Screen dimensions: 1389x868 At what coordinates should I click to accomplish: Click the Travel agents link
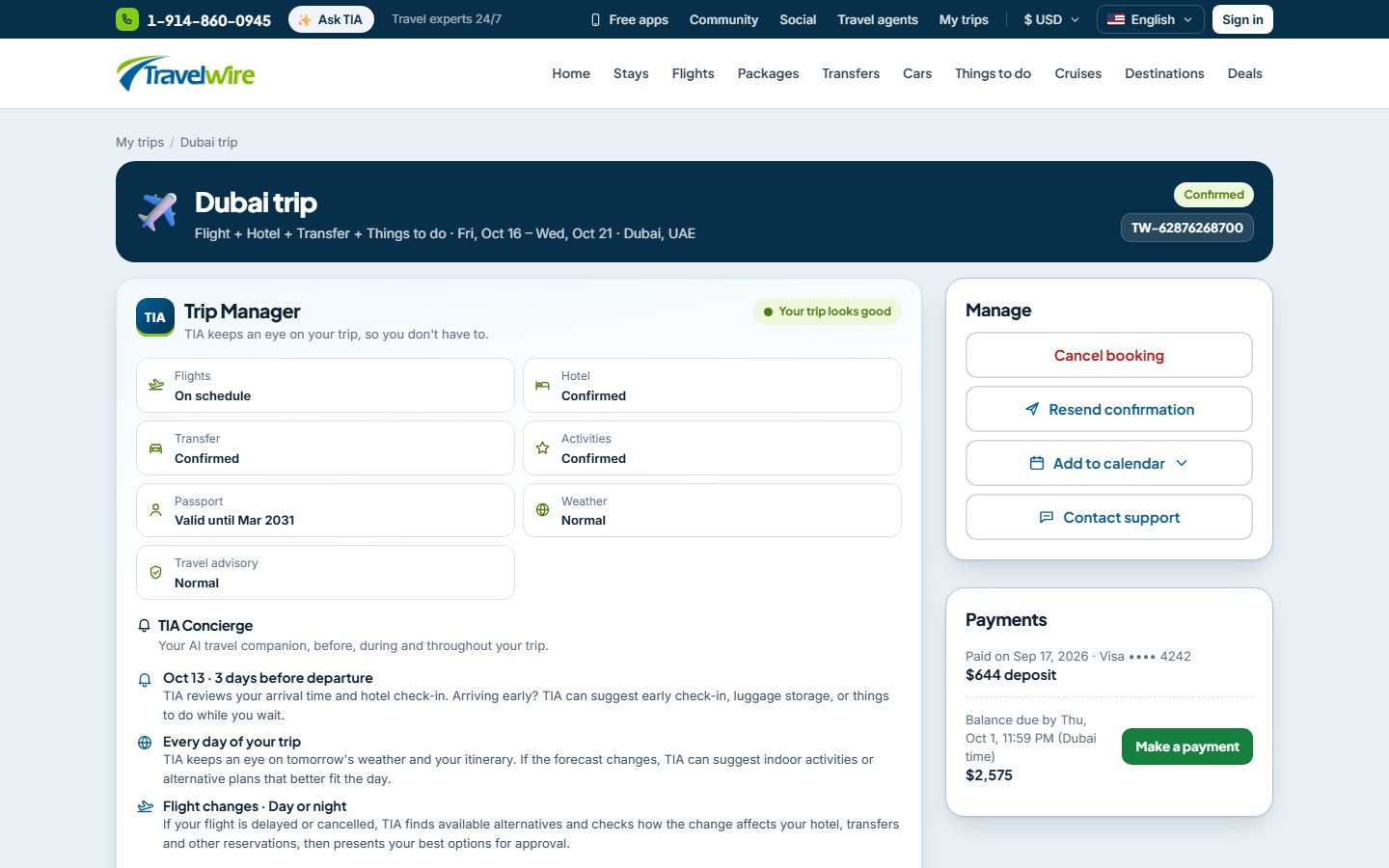tap(878, 19)
